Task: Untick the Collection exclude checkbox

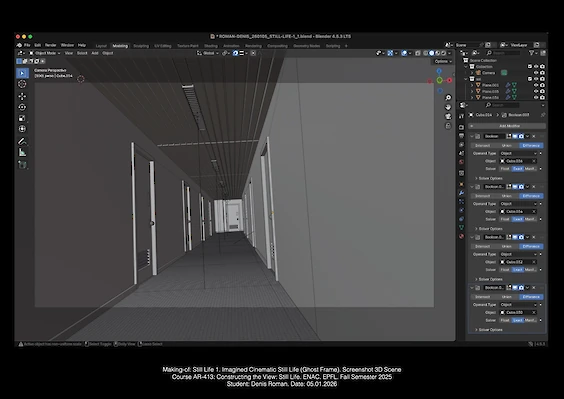Action: [x=529, y=67]
